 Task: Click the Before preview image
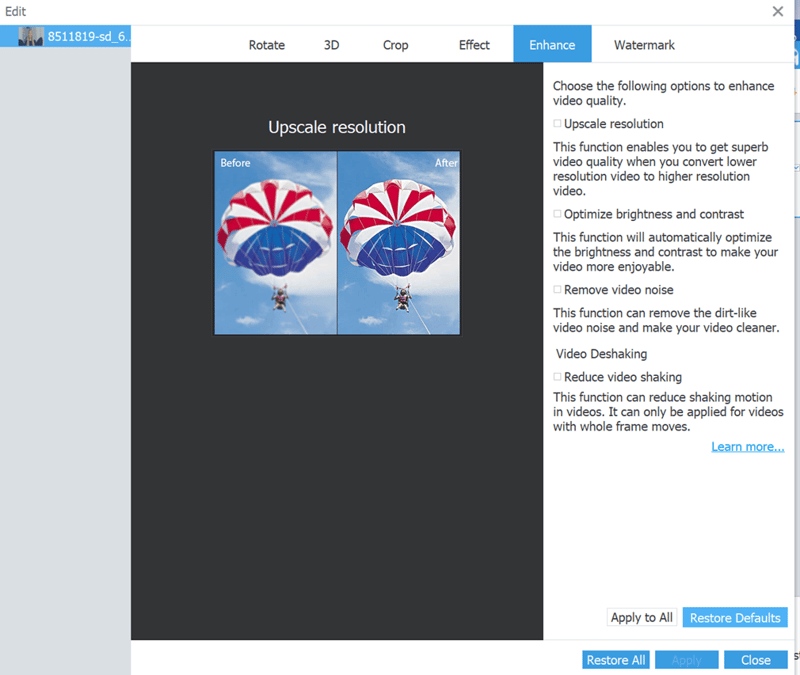tap(275, 243)
